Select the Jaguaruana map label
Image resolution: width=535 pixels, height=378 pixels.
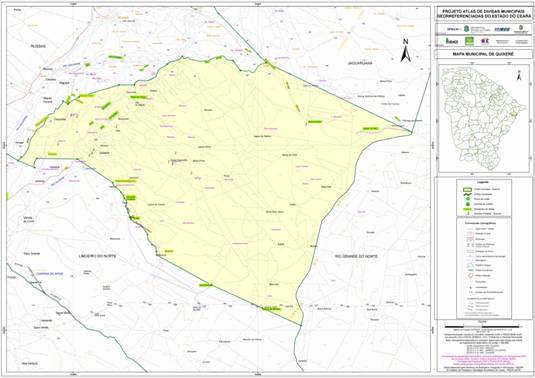[360, 63]
